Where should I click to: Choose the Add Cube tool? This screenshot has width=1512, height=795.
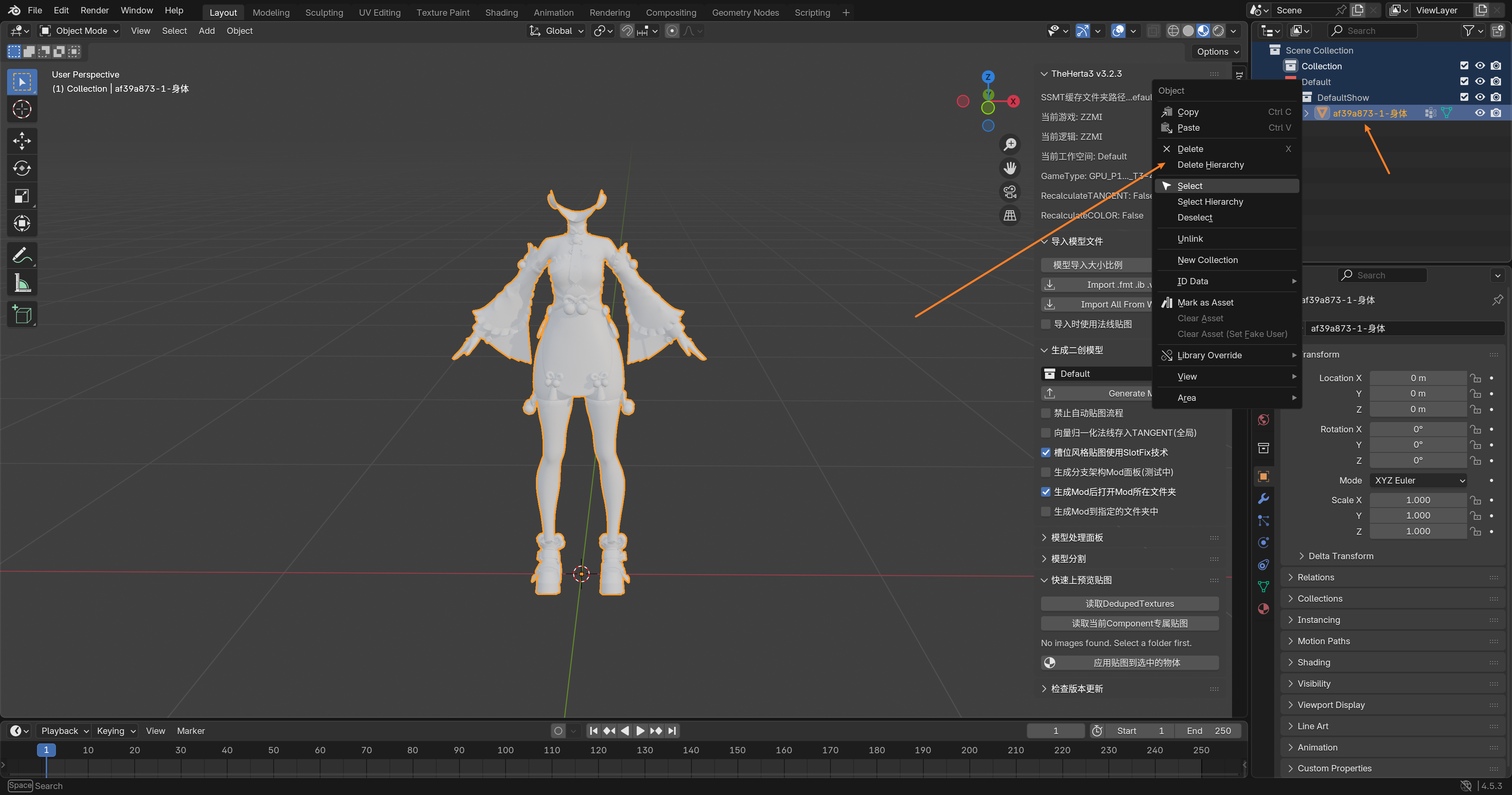coord(22,315)
